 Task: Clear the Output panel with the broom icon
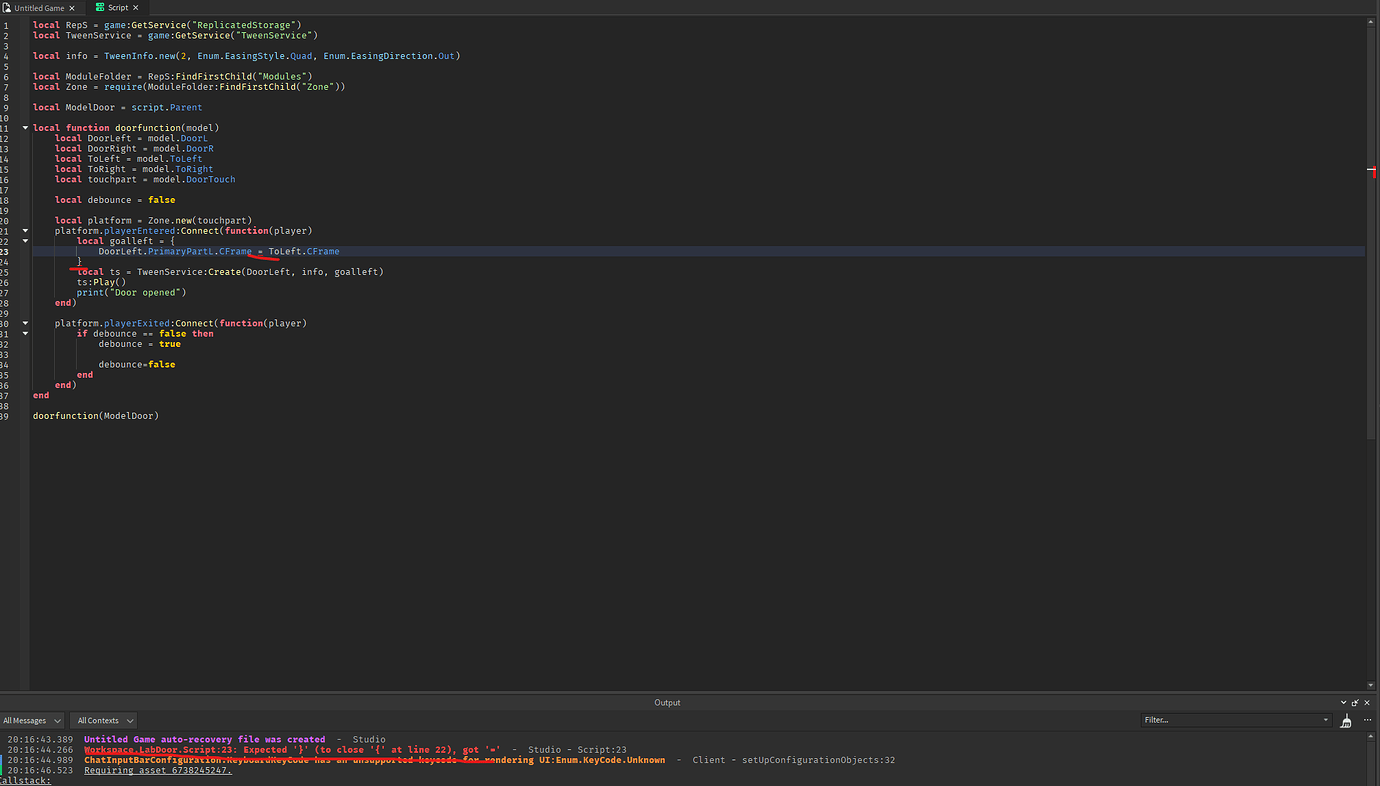(1346, 720)
